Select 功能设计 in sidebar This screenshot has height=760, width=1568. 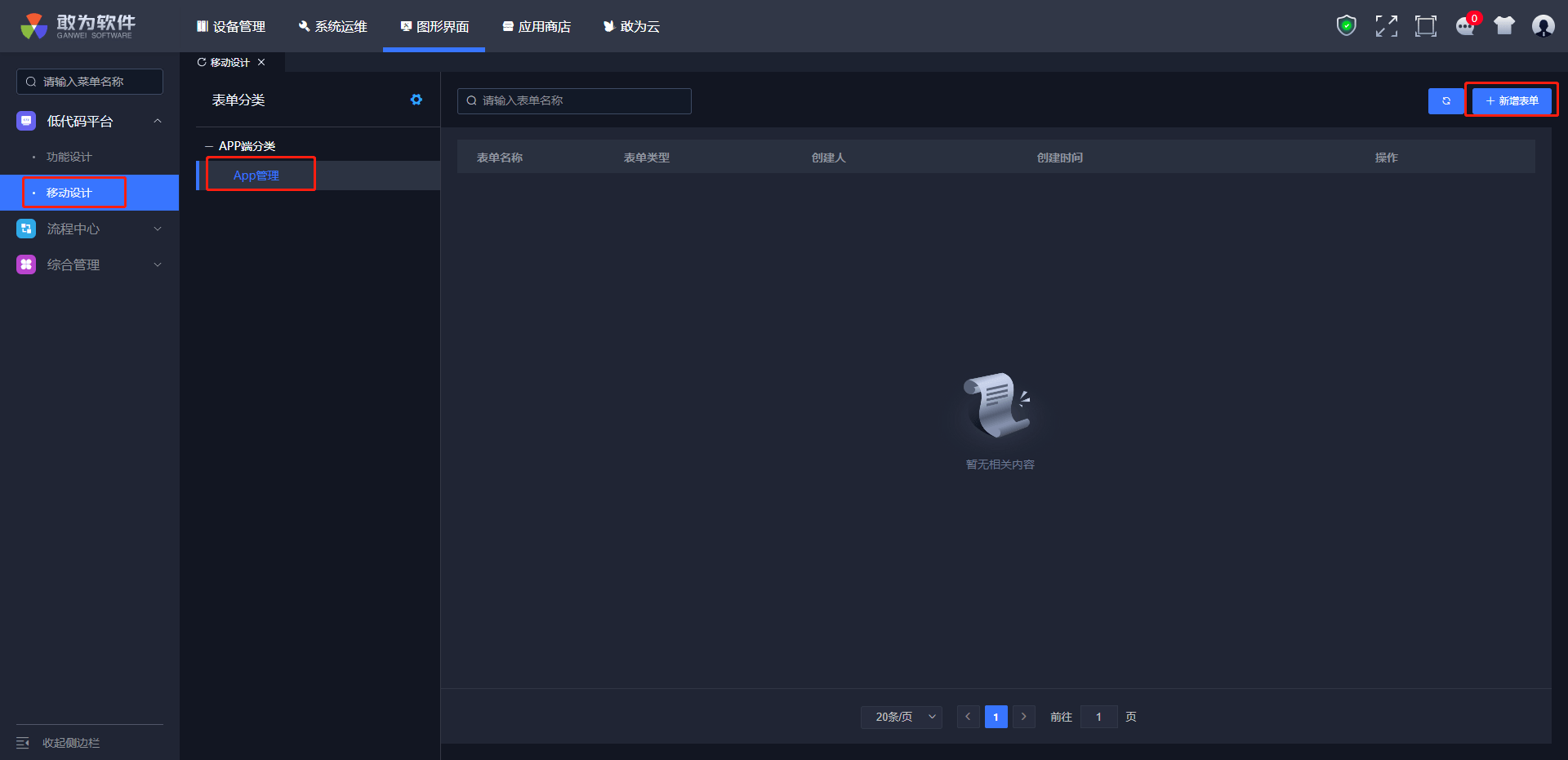[69, 157]
